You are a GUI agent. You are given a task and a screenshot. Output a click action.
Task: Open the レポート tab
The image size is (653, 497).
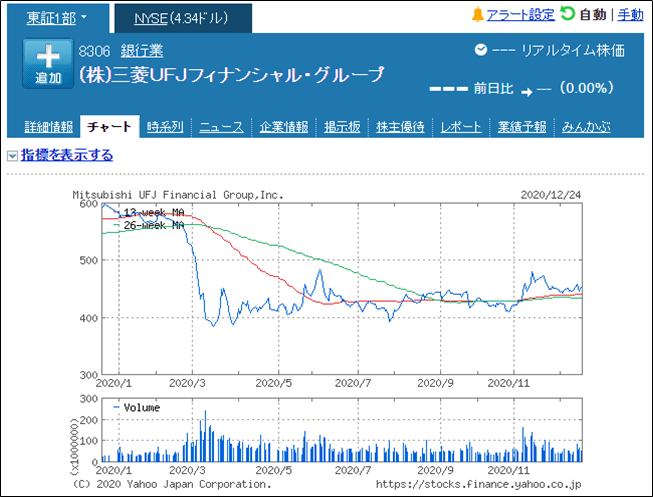461,127
